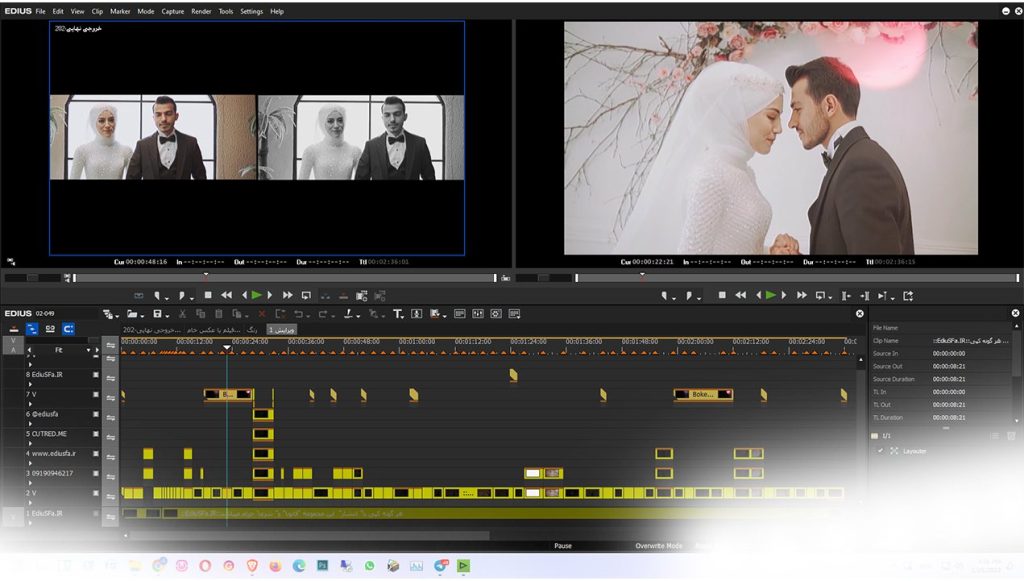Select the highlighted sequence tab numbered 1
The width and height of the screenshot is (1024, 581).
[282, 330]
